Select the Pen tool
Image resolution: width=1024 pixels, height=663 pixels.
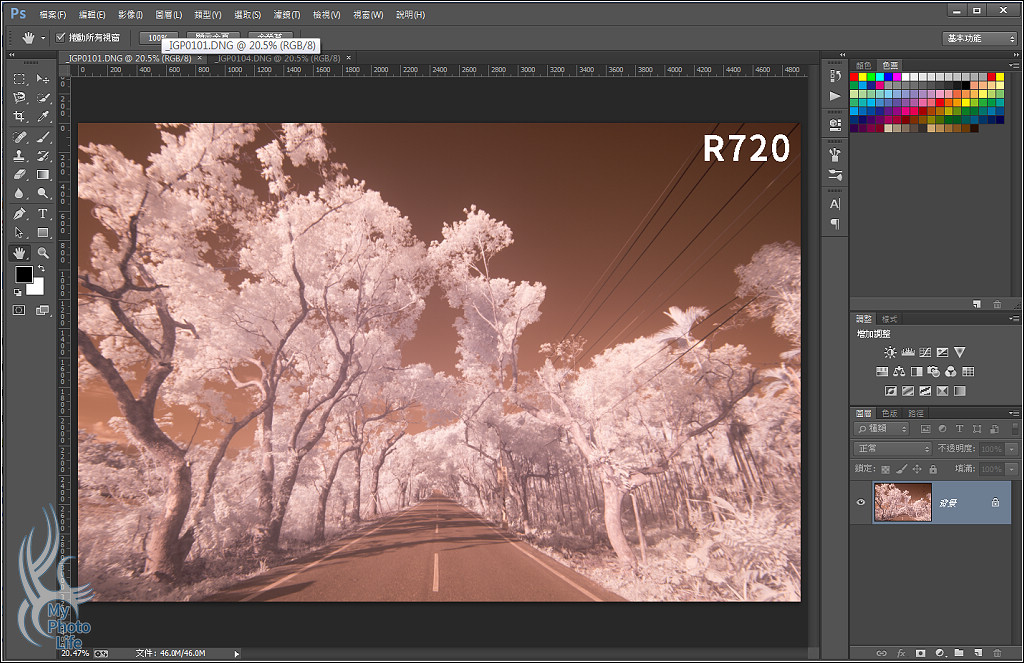(x=19, y=214)
